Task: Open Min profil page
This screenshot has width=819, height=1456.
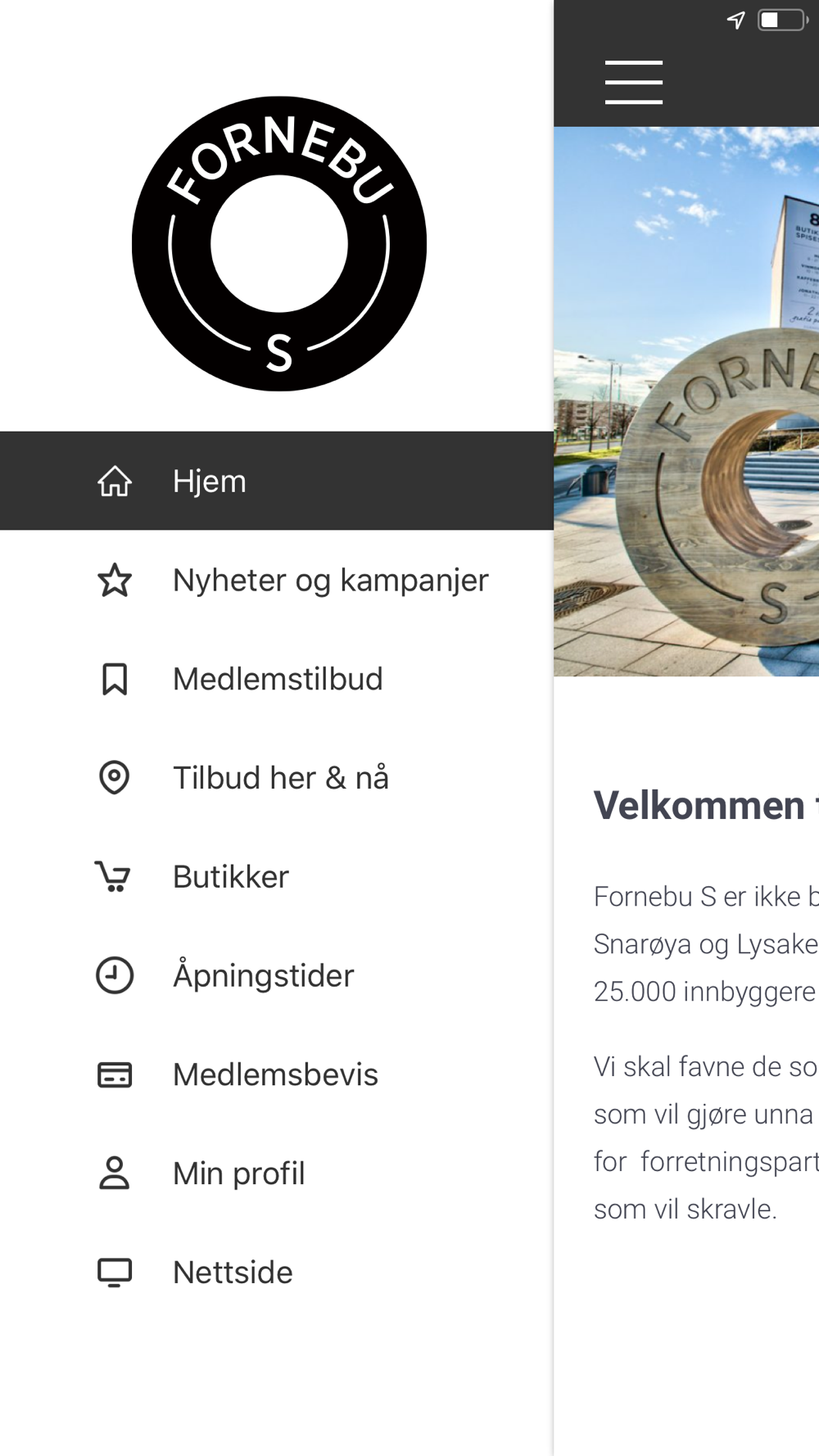Action: pos(277,1173)
